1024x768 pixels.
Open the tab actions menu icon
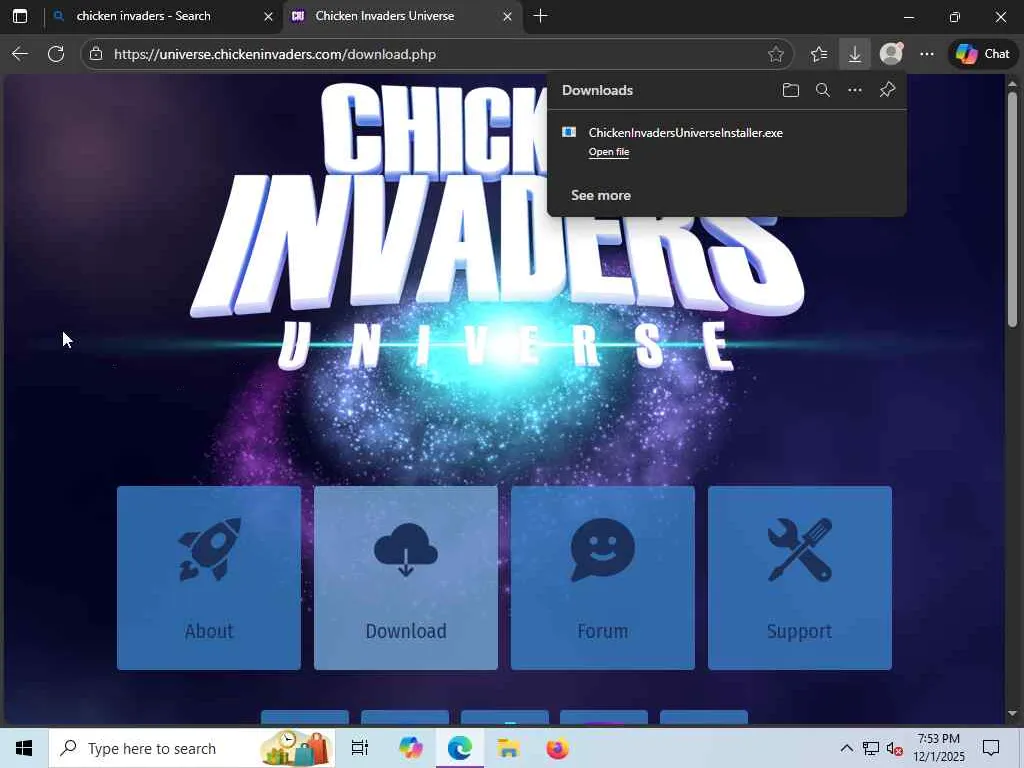pyautogui.click(x=20, y=16)
